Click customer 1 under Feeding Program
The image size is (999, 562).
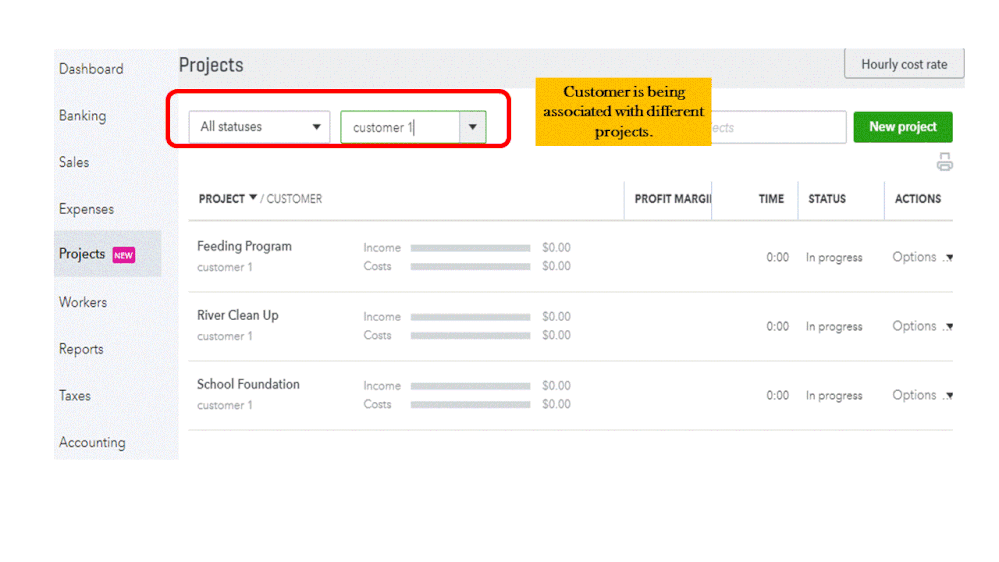224,267
